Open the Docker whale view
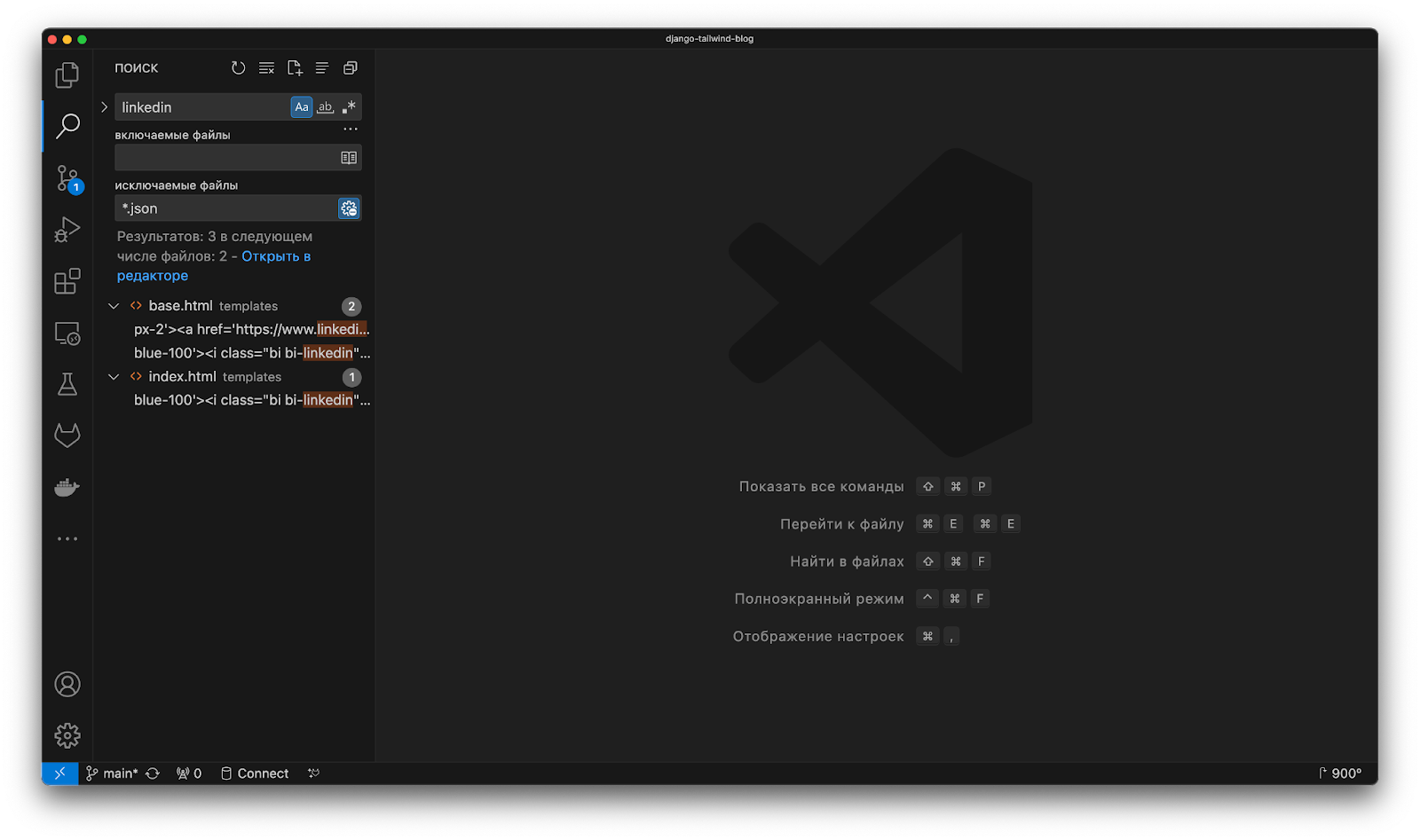 (x=67, y=487)
